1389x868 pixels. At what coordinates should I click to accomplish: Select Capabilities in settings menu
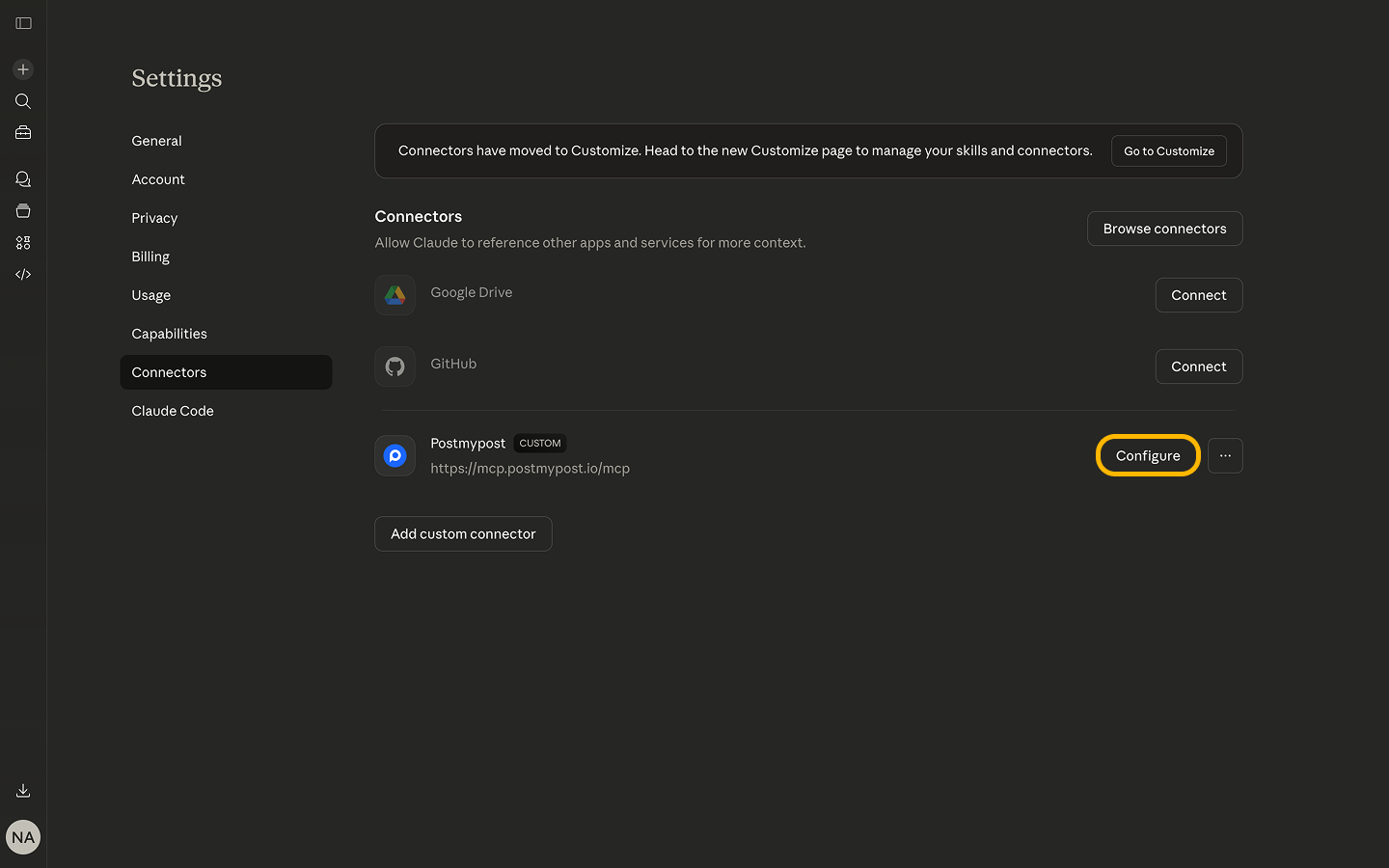169,334
